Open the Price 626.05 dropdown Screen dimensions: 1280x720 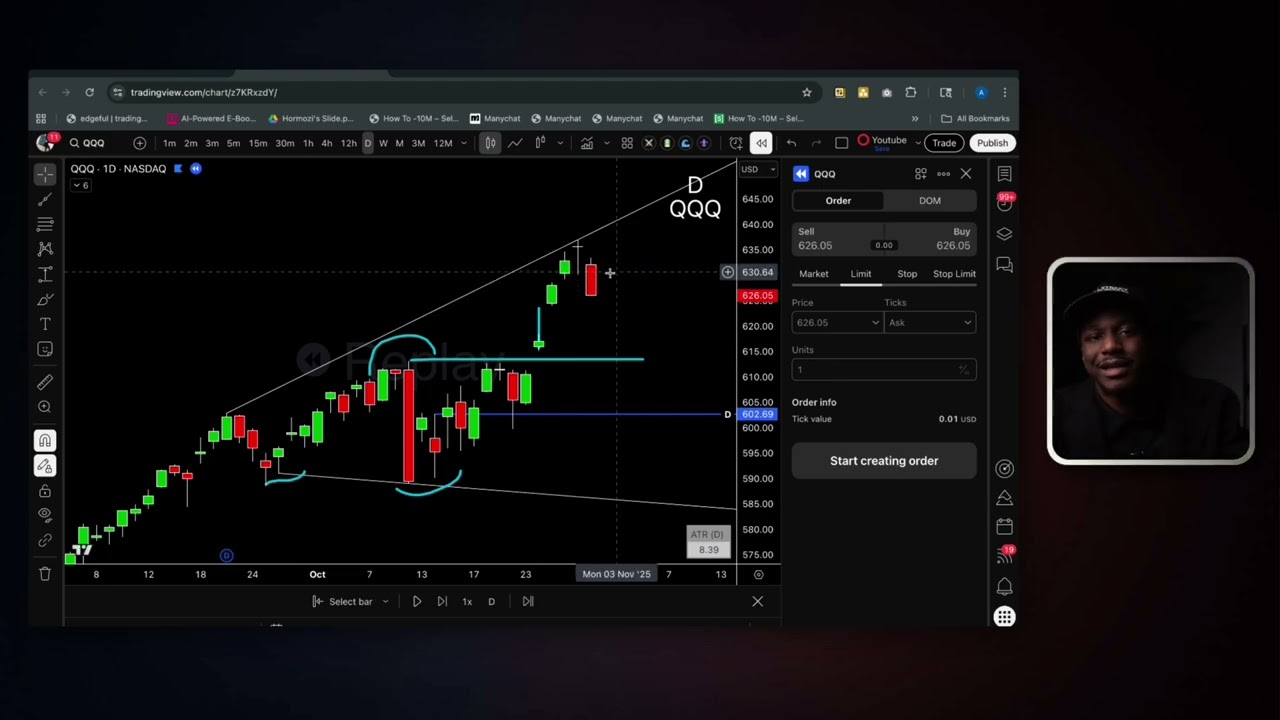(836, 322)
